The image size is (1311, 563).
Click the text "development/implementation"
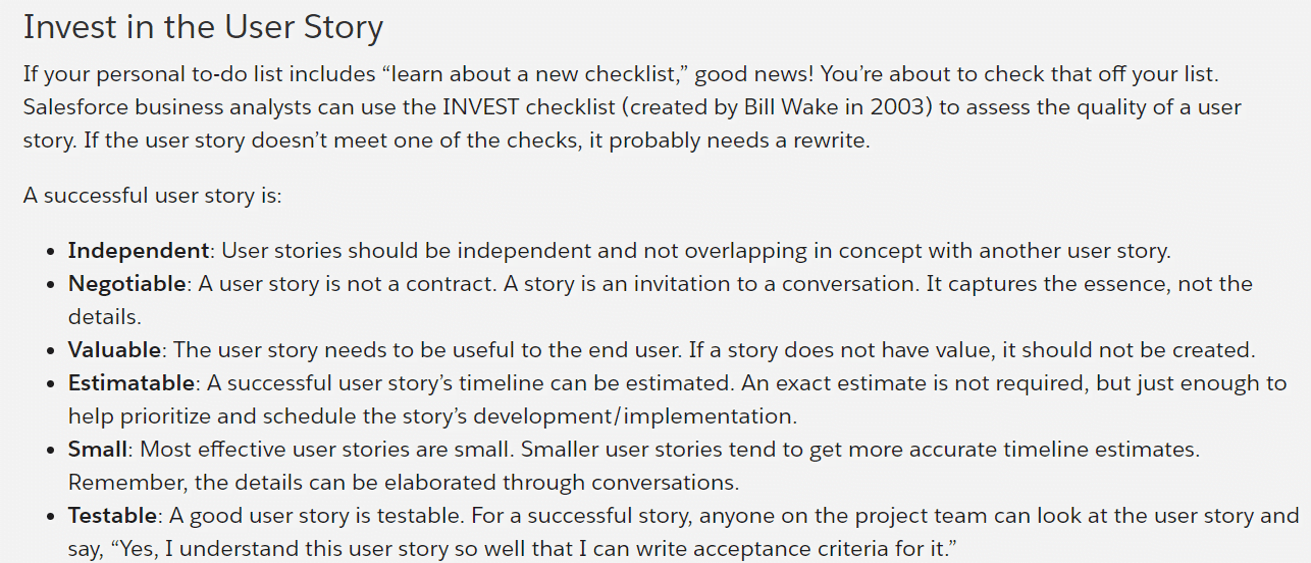(x=657, y=416)
